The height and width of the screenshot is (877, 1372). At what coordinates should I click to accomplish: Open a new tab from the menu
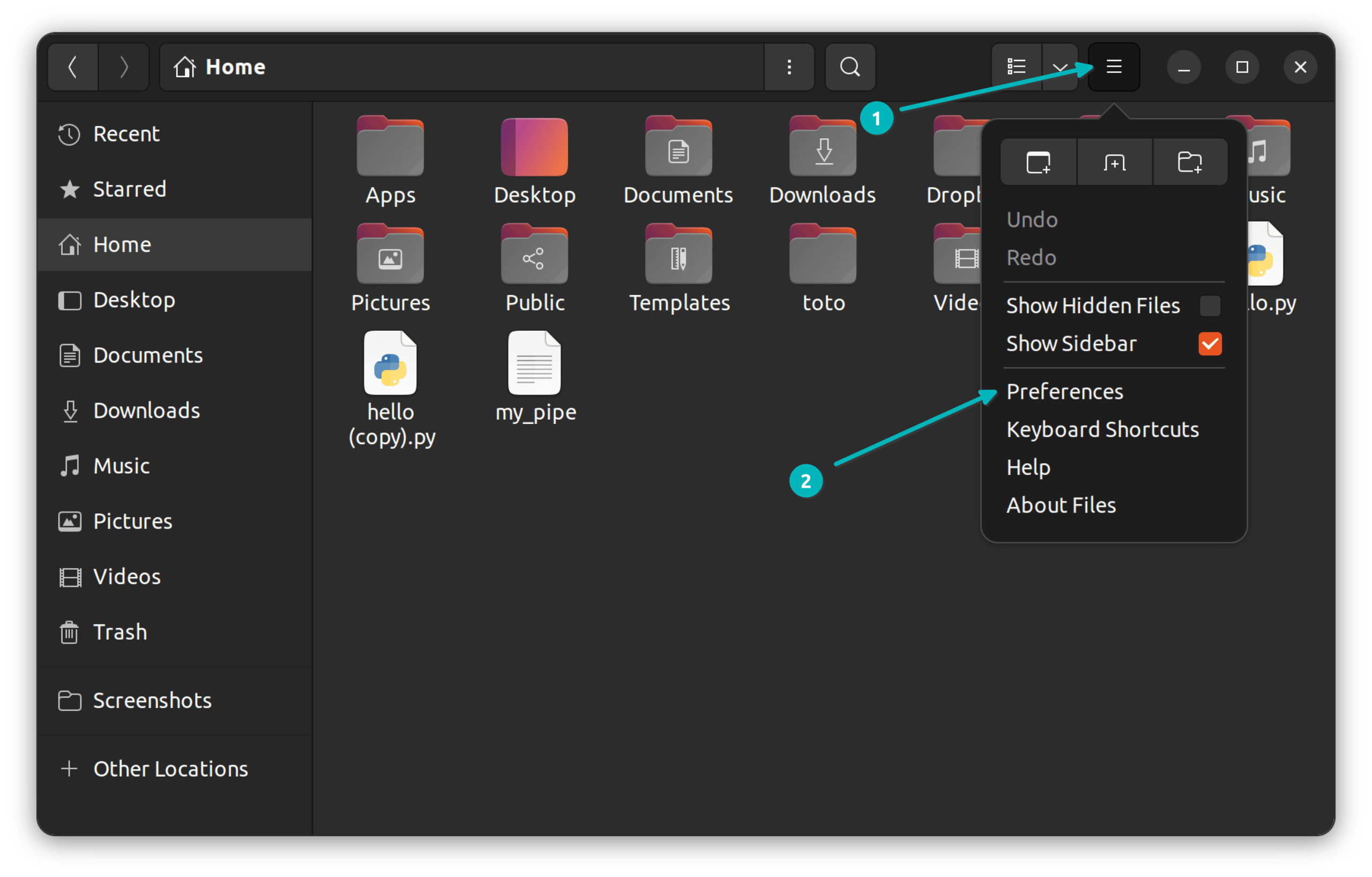click(x=1114, y=162)
